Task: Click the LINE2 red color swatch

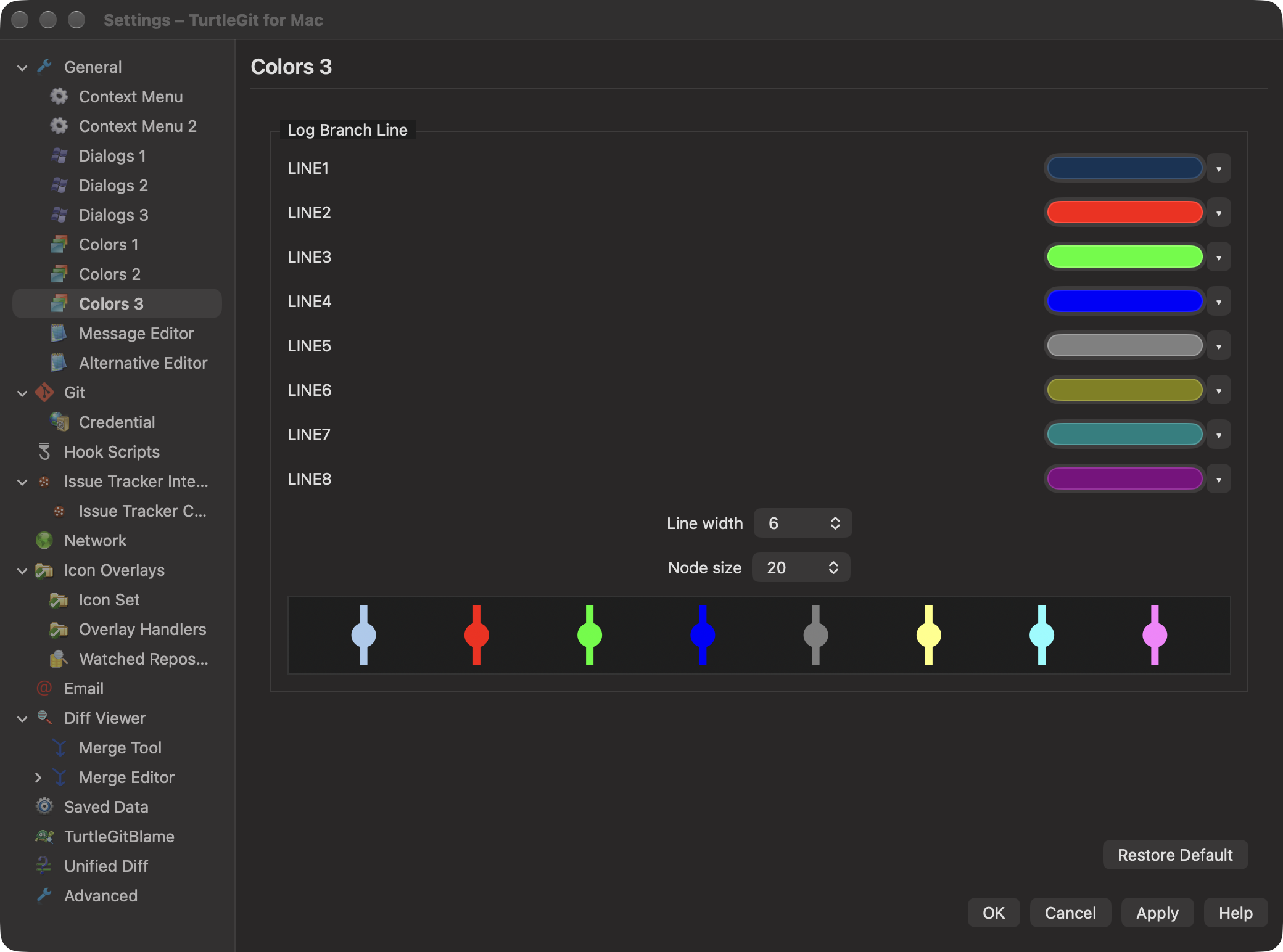Action: [x=1124, y=213]
